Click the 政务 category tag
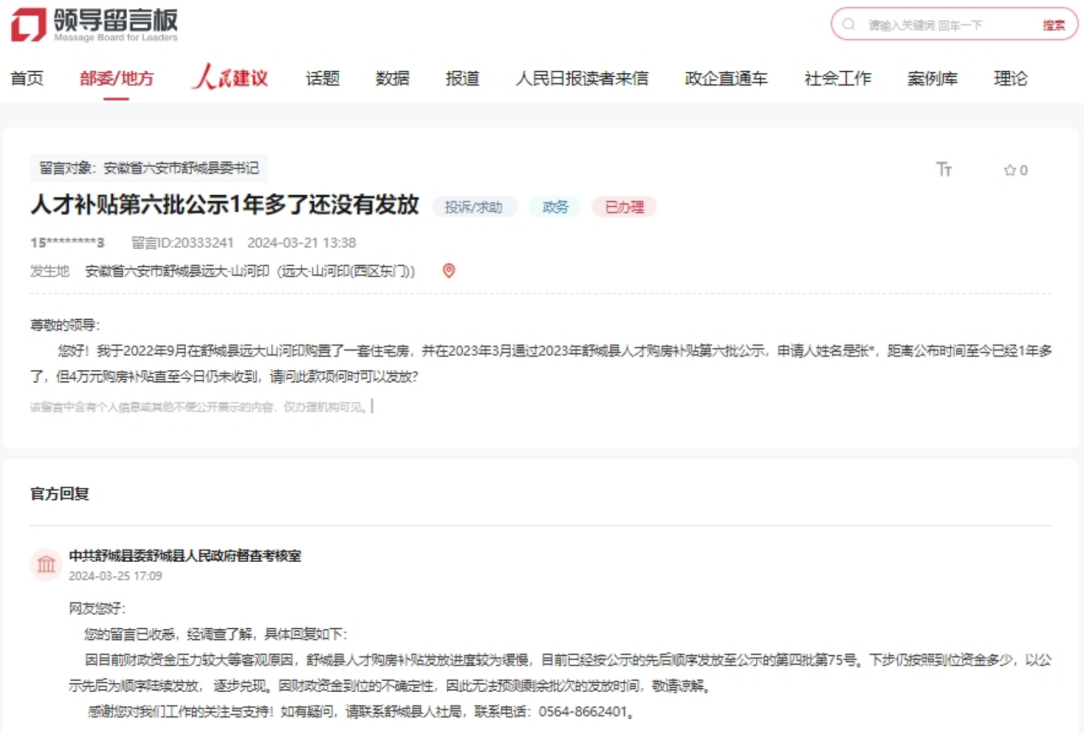The width and height of the screenshot is (1084, 734). (555, 207)
